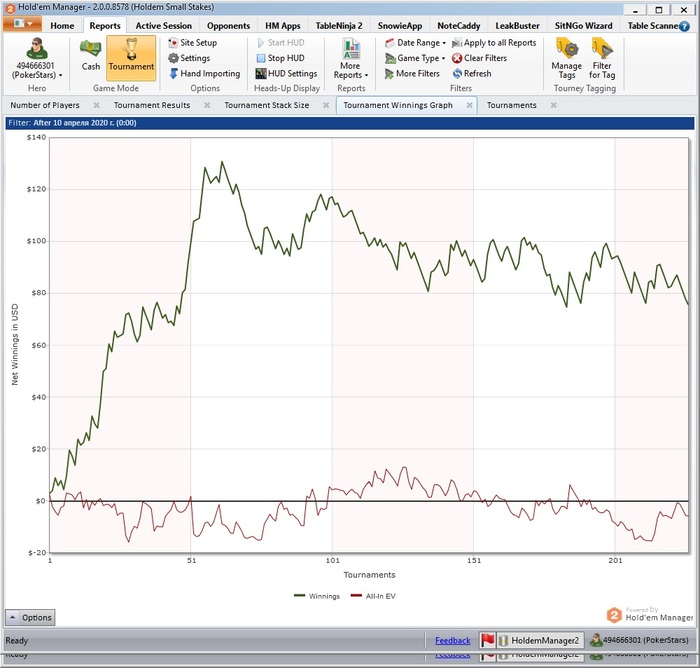Image resolution: width=700 pixels, height=668 pixels.
Task: Close the Tournaments report tab
Action: 554,105
